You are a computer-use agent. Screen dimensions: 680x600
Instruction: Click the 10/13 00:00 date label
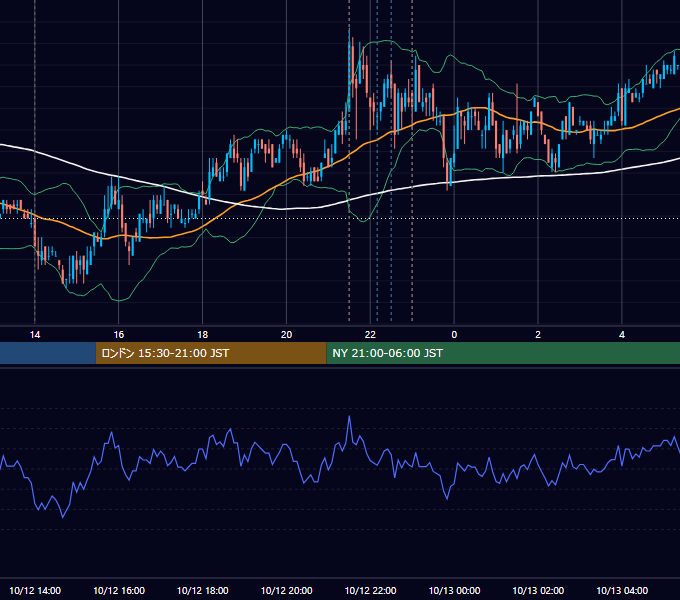tap(454, 590)
